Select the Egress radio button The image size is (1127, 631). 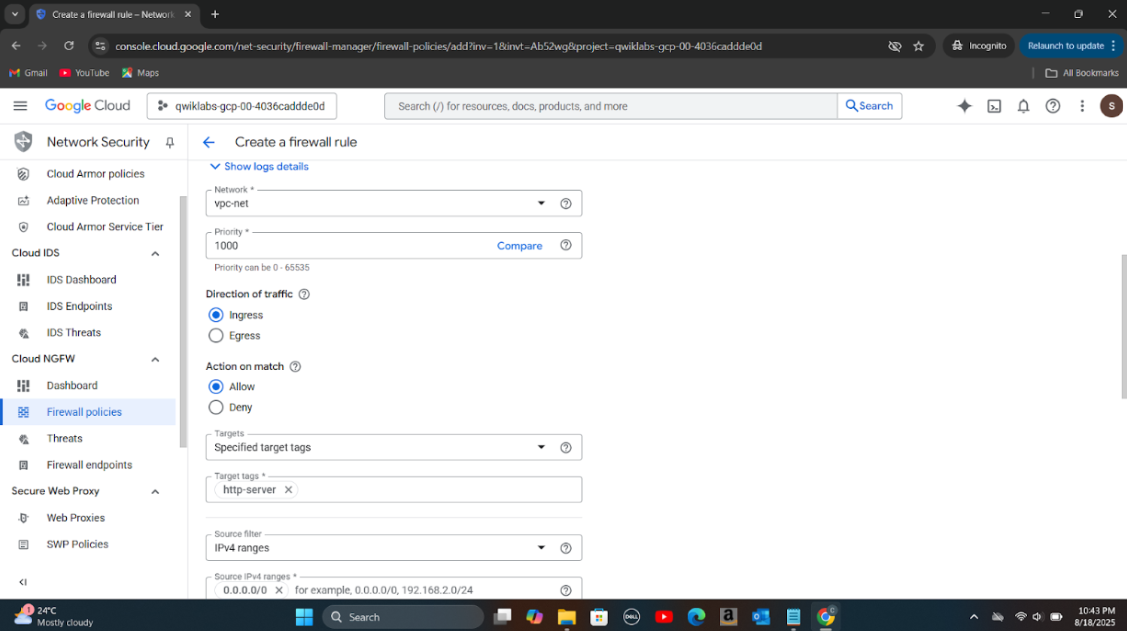tap(216, 336)
